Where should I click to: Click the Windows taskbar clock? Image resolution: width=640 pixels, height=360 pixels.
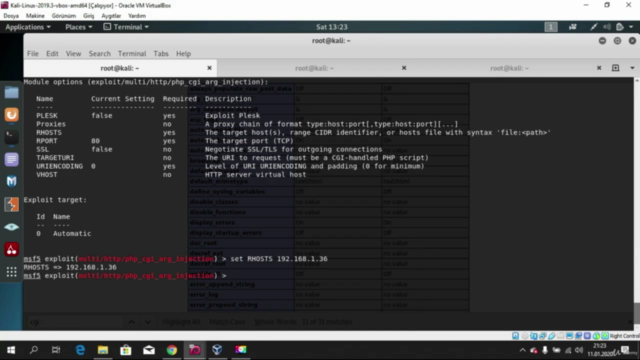coord(600,350)
